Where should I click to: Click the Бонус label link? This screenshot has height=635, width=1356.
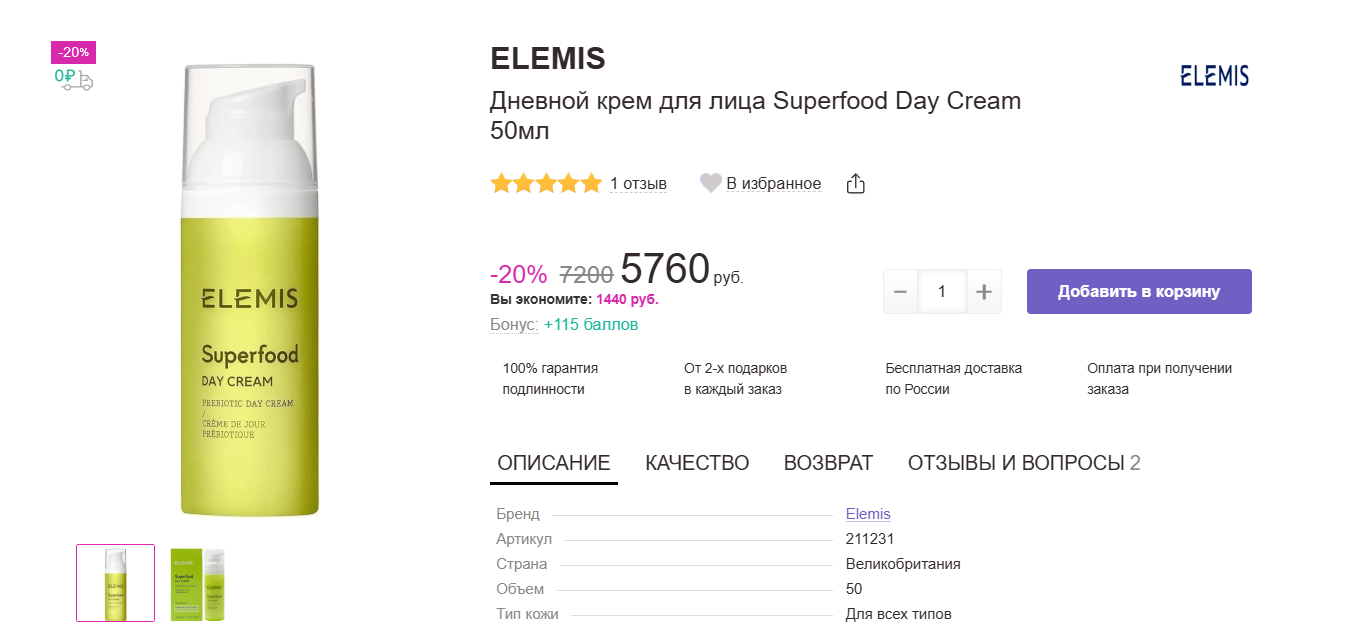click(x=514, y=325)
